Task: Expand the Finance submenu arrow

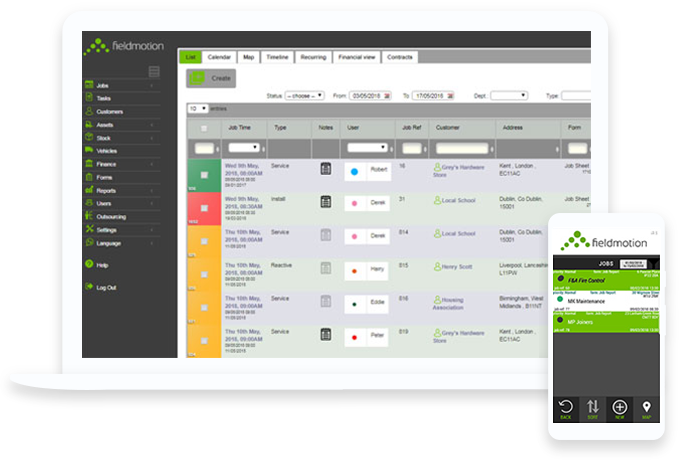Action: [151, 164]
